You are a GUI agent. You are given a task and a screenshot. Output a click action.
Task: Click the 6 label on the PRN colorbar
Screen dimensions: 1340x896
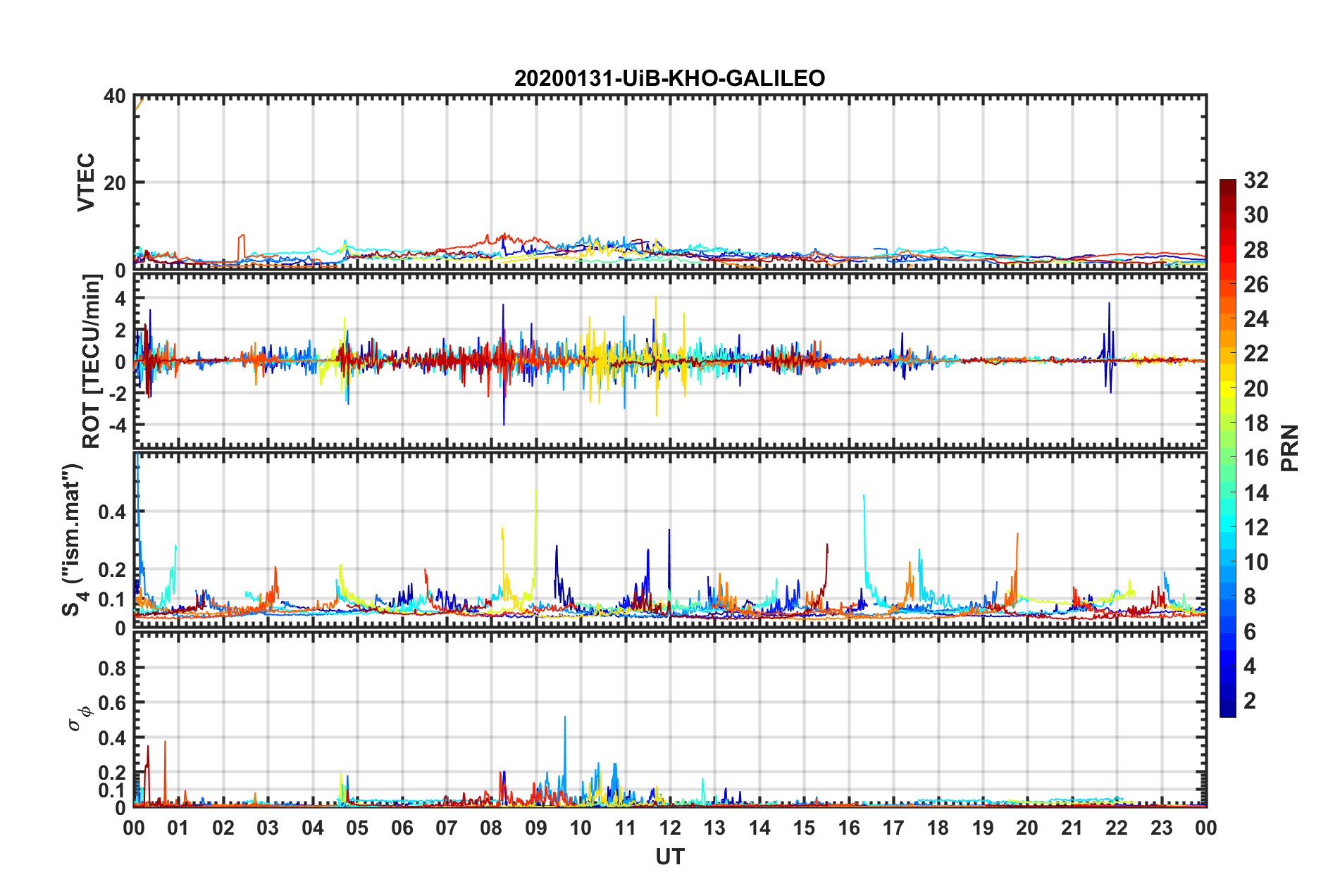1250,632
